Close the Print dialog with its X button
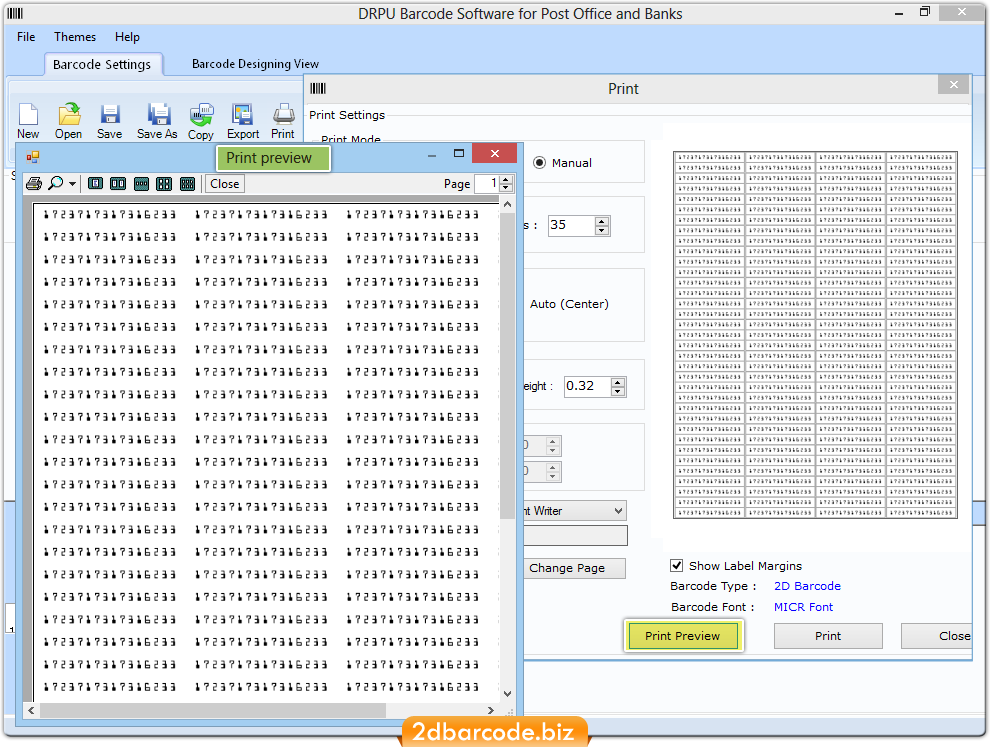990x747 pixels. pos(953,85)
